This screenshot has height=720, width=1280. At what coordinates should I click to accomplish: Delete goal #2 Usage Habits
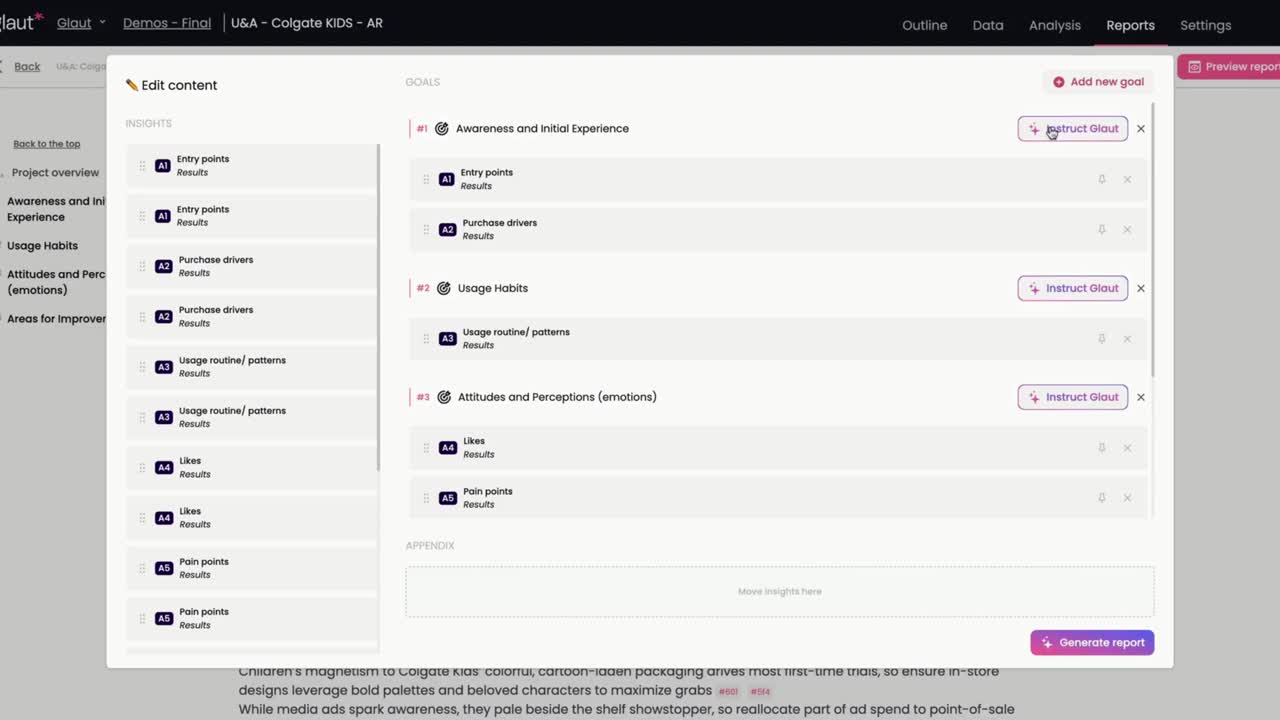(1141, 288)
